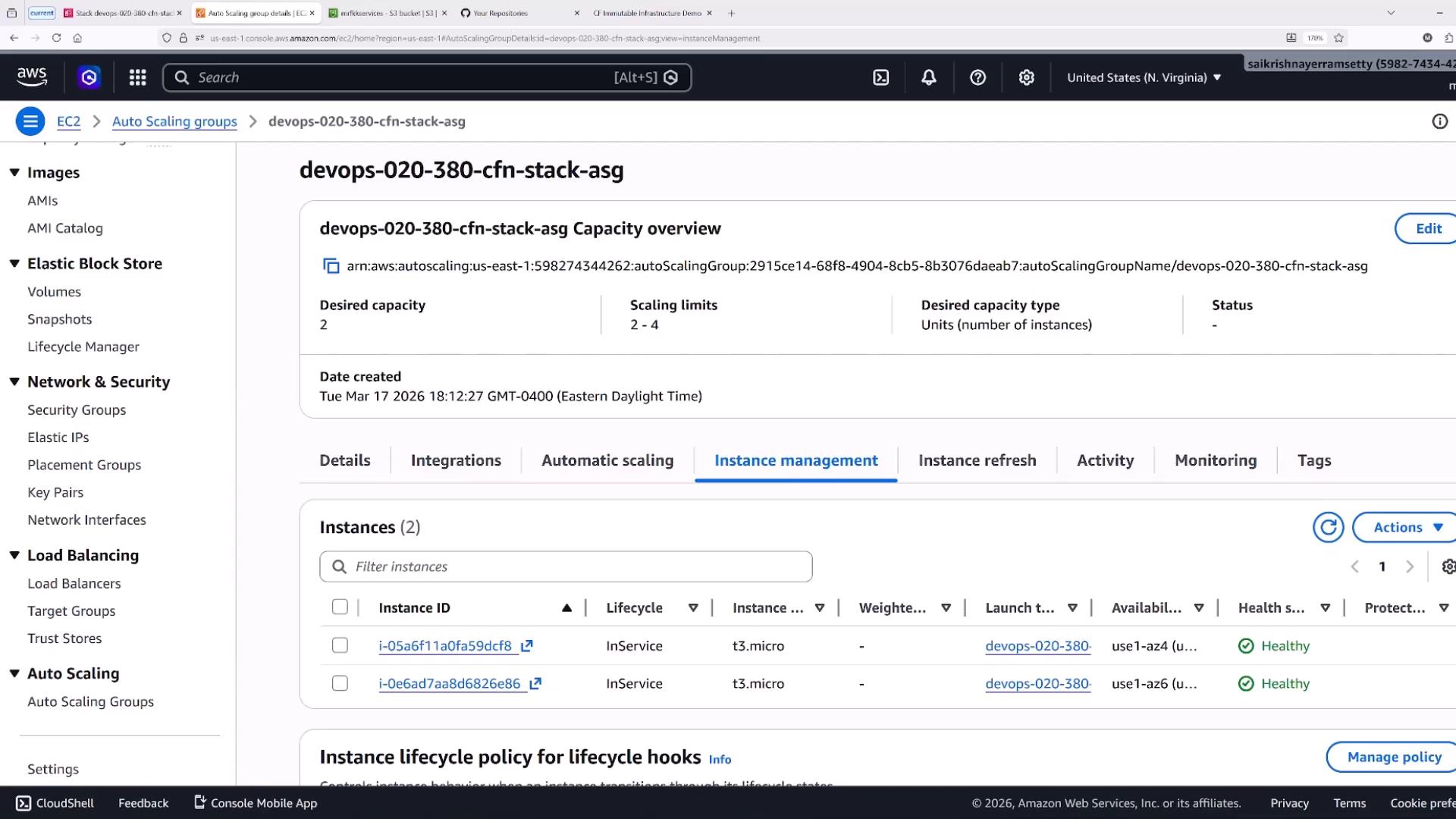
Task: Switch to the Monitoring tab
Action: coord(1216,460)
